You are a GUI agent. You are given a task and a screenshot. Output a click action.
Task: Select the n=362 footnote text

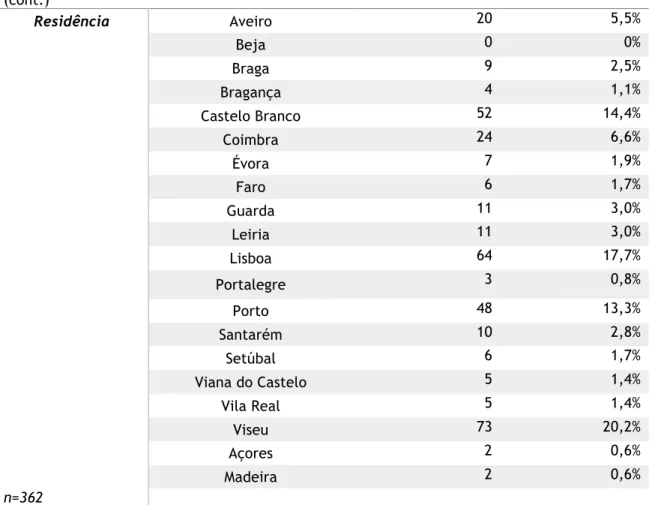pos(23,497)
